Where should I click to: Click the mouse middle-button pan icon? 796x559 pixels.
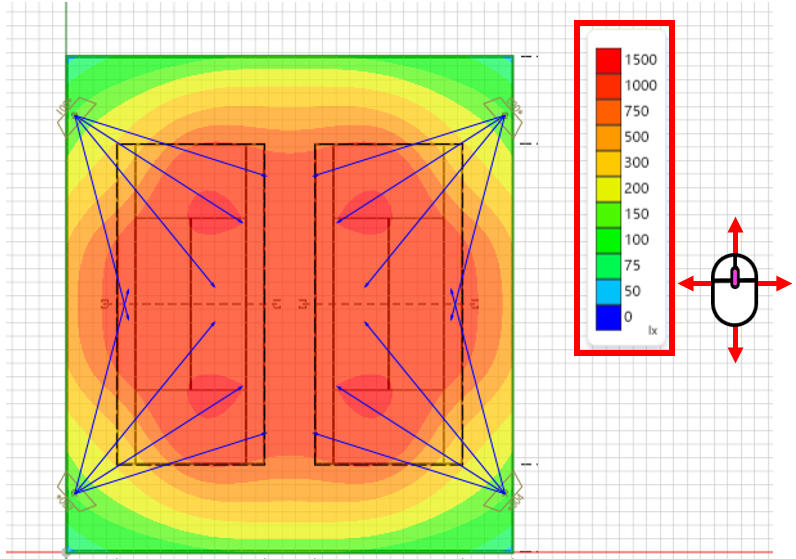pyautogui.click(x=735, y=288)
